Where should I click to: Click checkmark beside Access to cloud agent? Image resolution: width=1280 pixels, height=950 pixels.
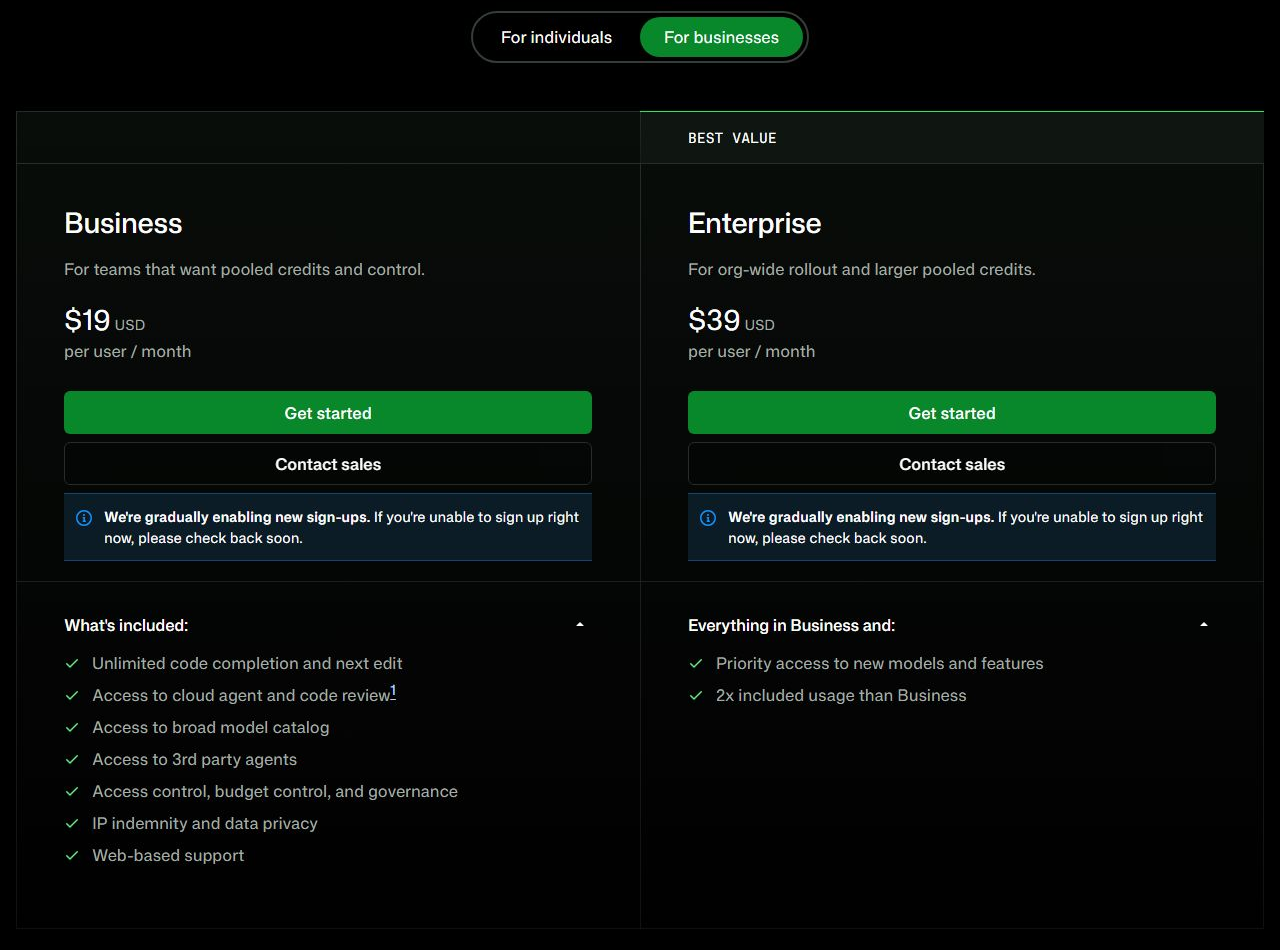72,695
